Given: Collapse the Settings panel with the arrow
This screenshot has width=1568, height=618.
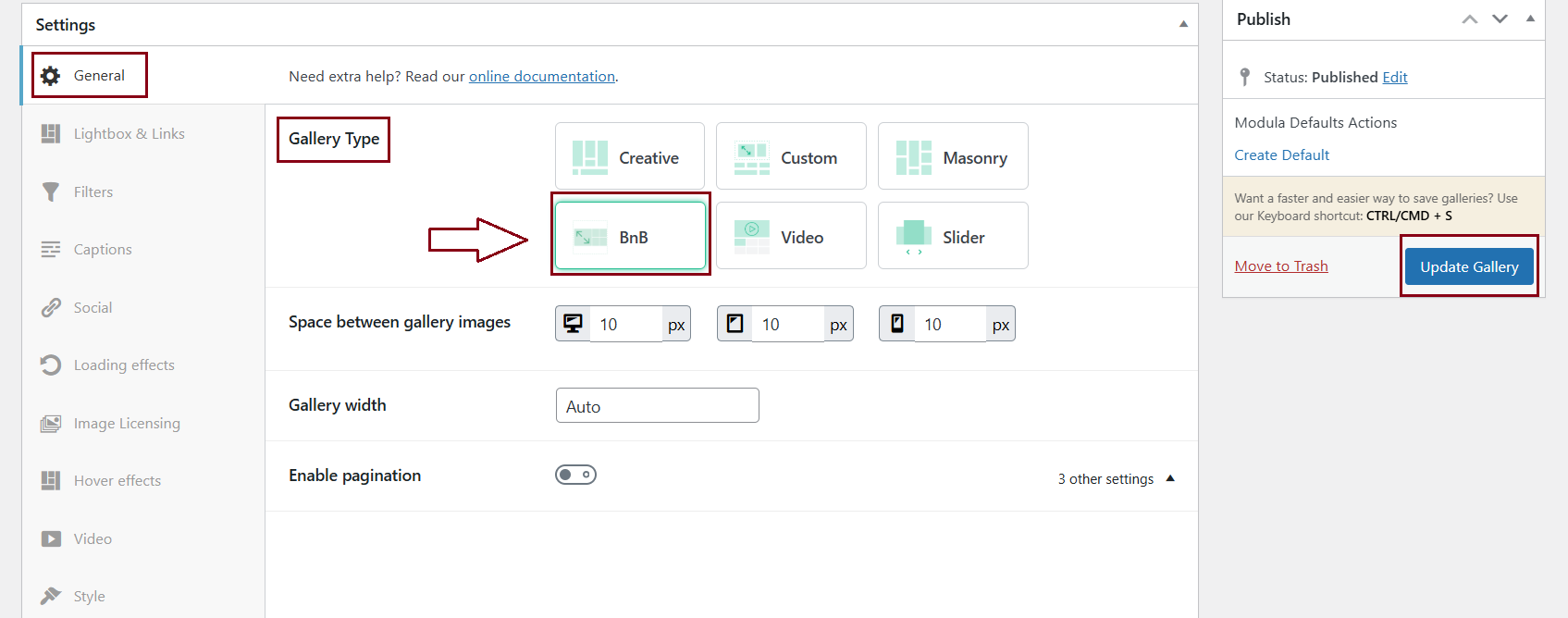Looking at the screenshot, I should pos(1183,24).
